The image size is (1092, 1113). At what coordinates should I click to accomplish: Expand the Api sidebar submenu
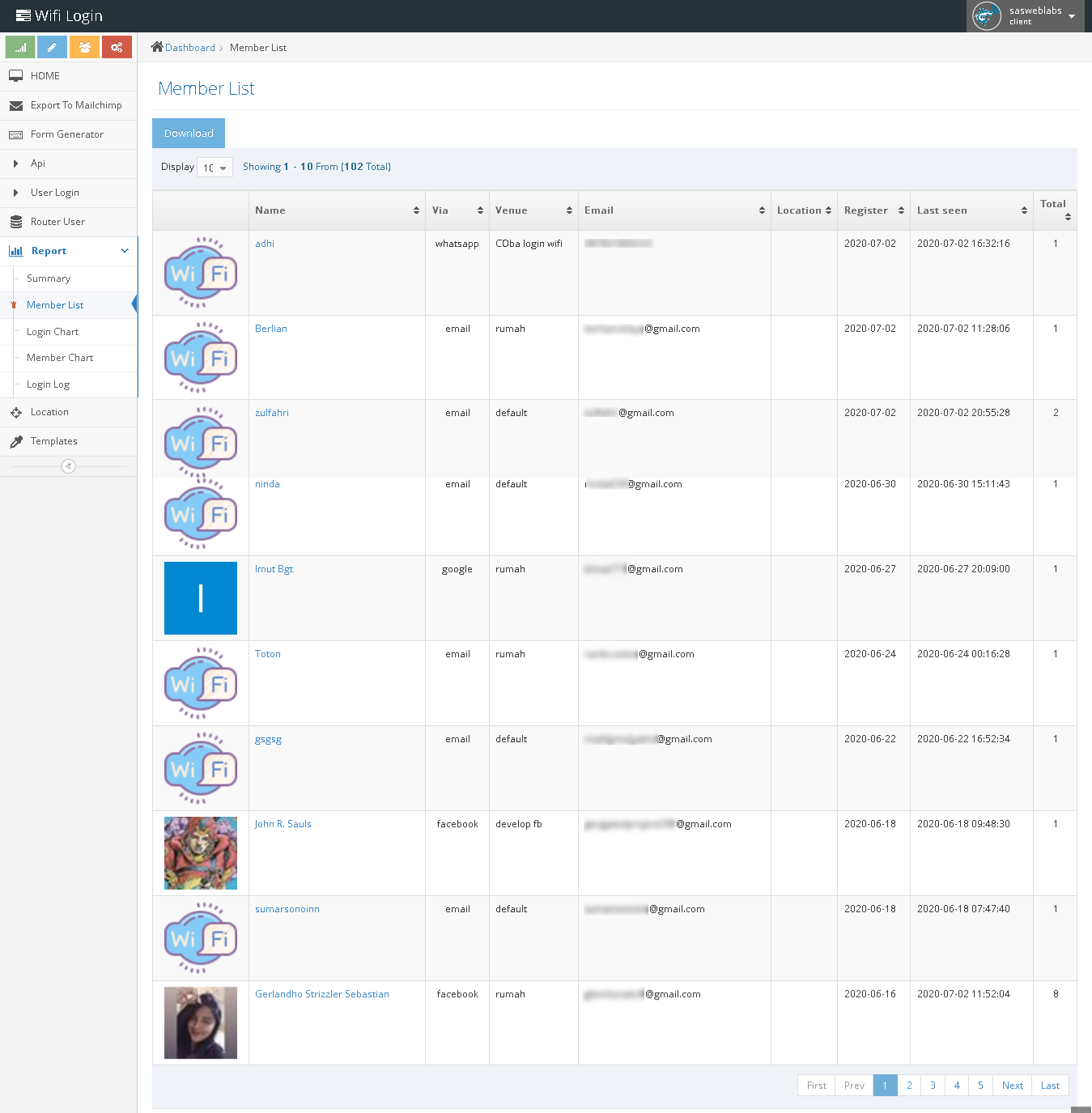pyautogui.click(x=38, y=164)
